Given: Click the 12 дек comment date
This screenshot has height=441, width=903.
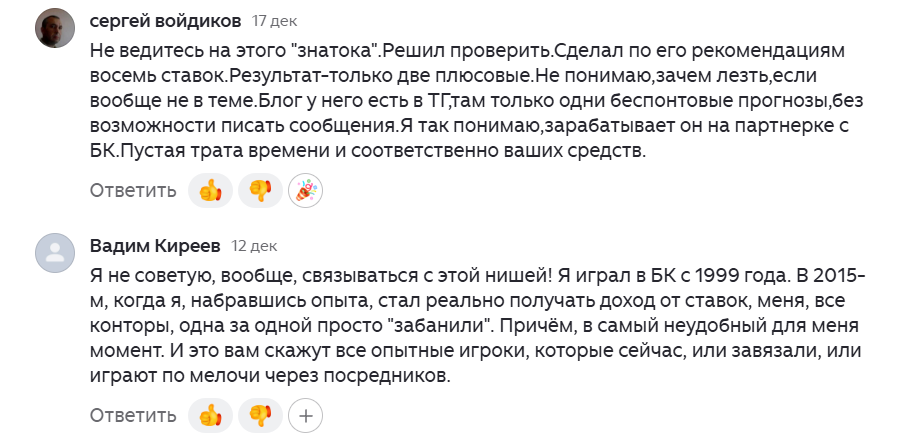Looking at the screenshot, I should point(254,245).
